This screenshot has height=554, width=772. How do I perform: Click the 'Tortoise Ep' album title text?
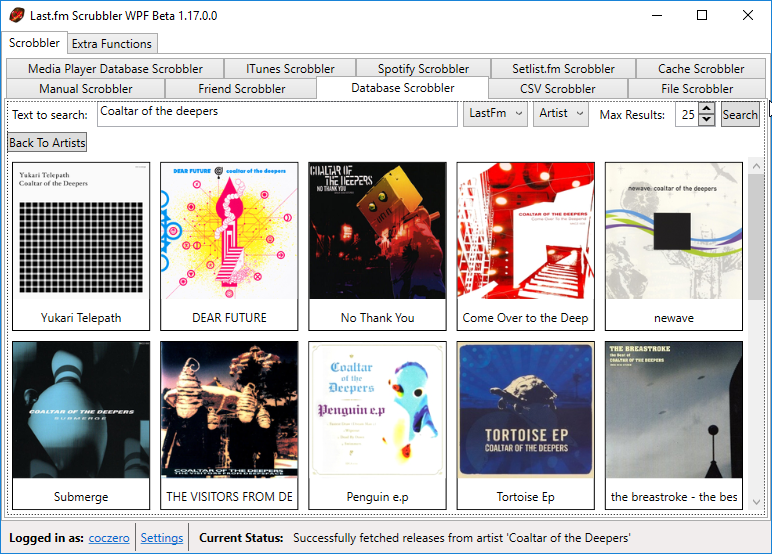[x=526, y=497]
